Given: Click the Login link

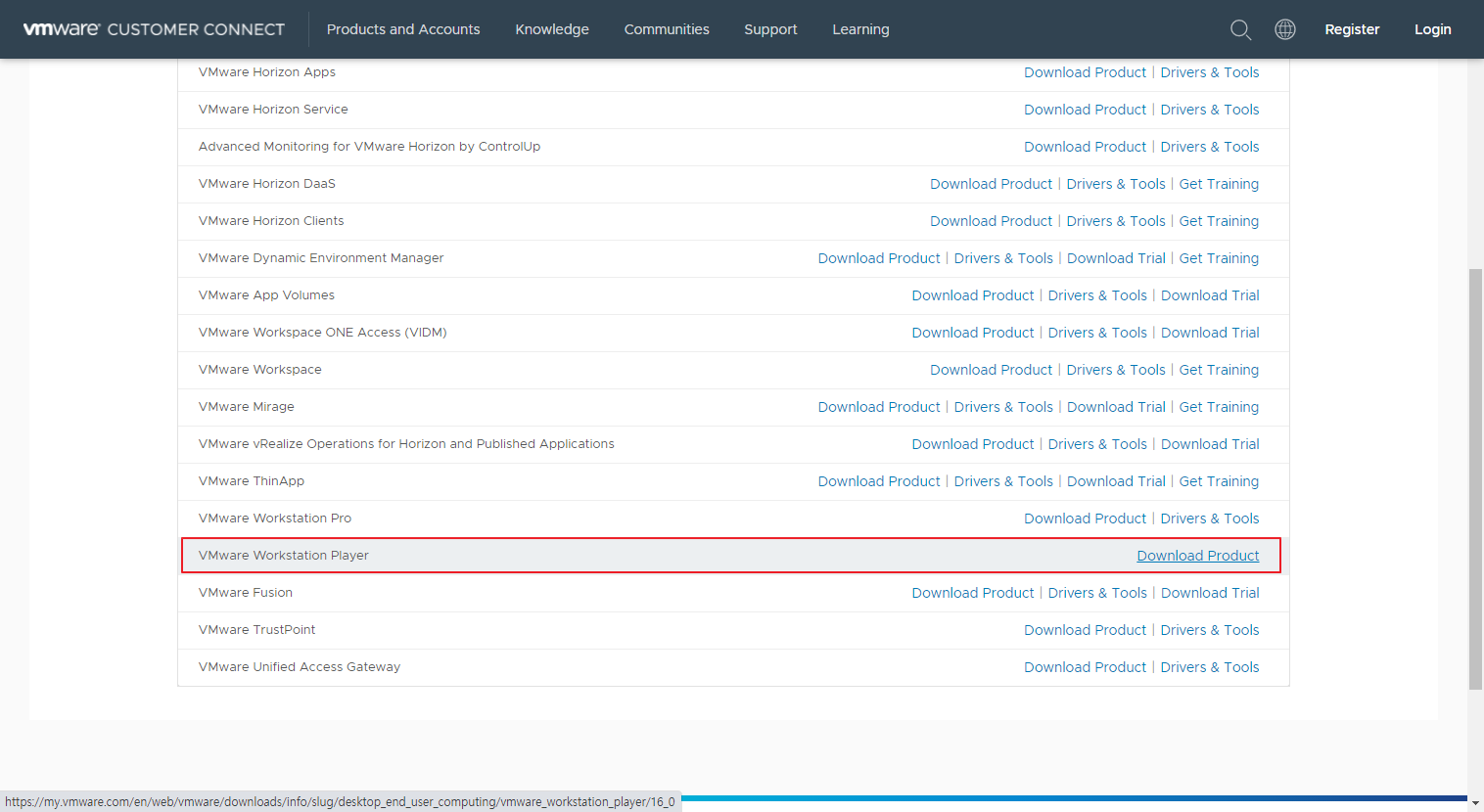Looking at the screenshot, I should (x=1432, y=29).
